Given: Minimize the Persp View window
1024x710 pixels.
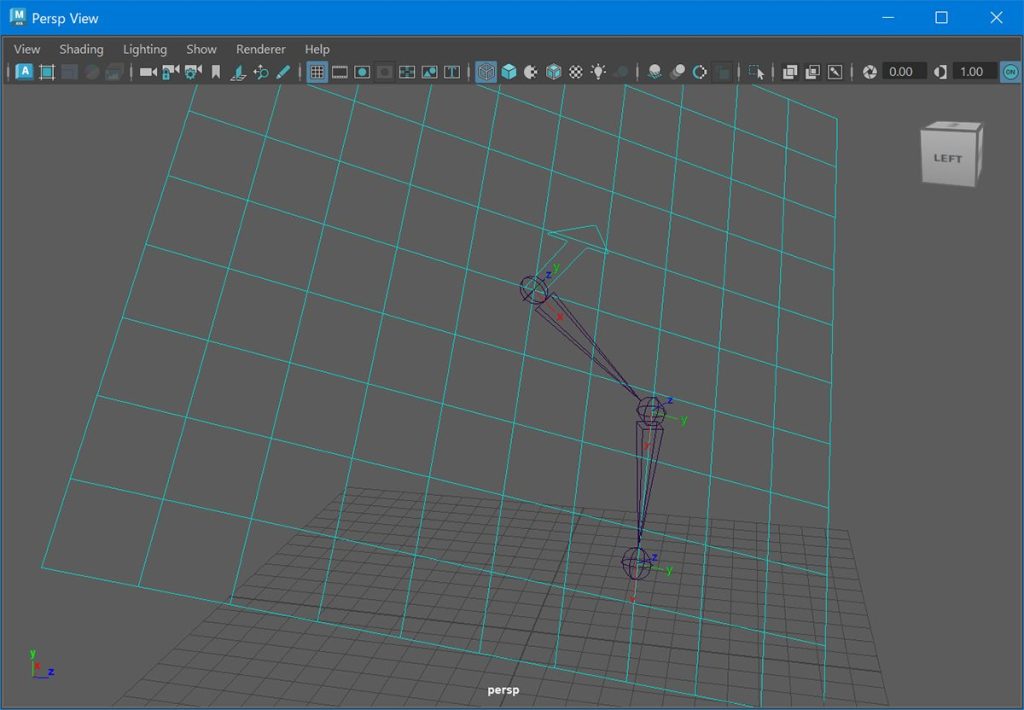Looking at the screenshot, I should click(x=888, y=18).
